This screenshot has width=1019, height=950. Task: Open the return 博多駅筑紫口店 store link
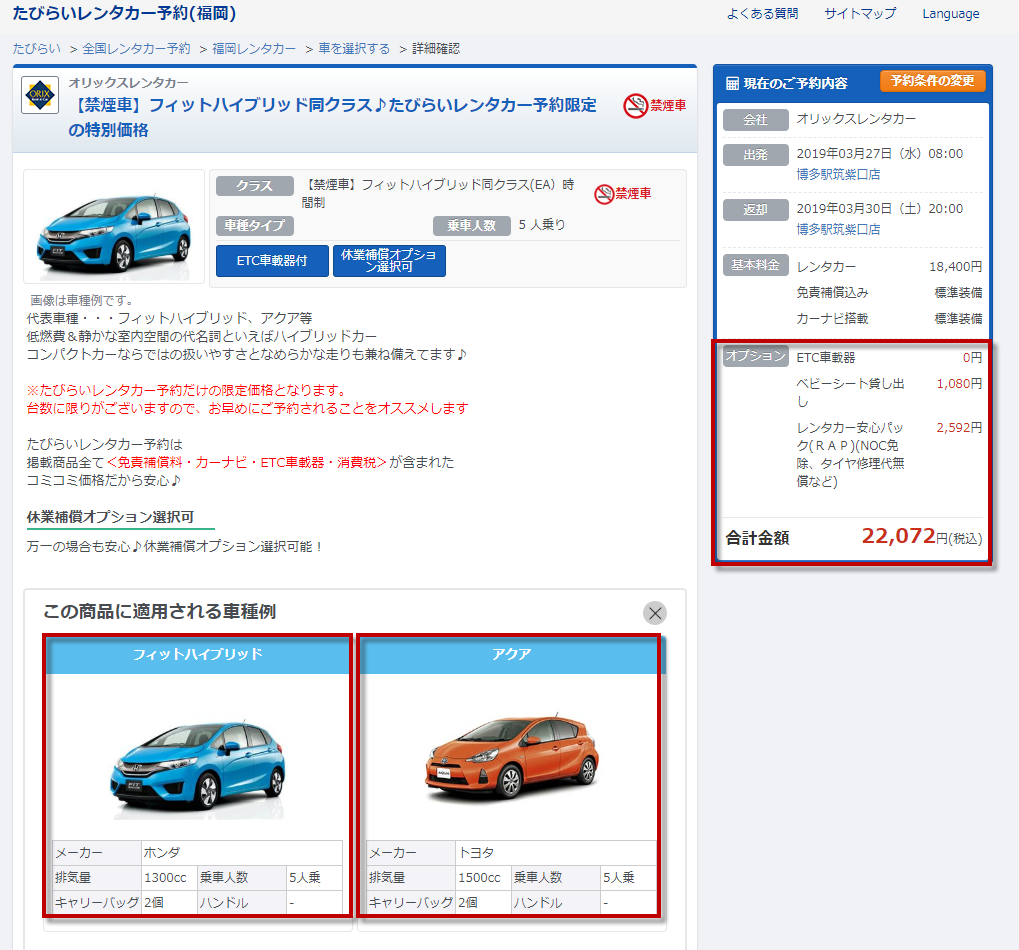[838, 229]
